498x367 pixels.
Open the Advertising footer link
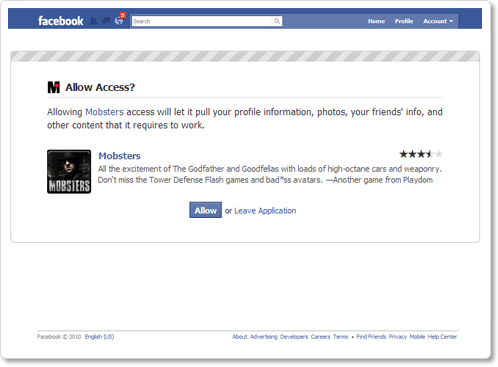click(x=264, y=337)
